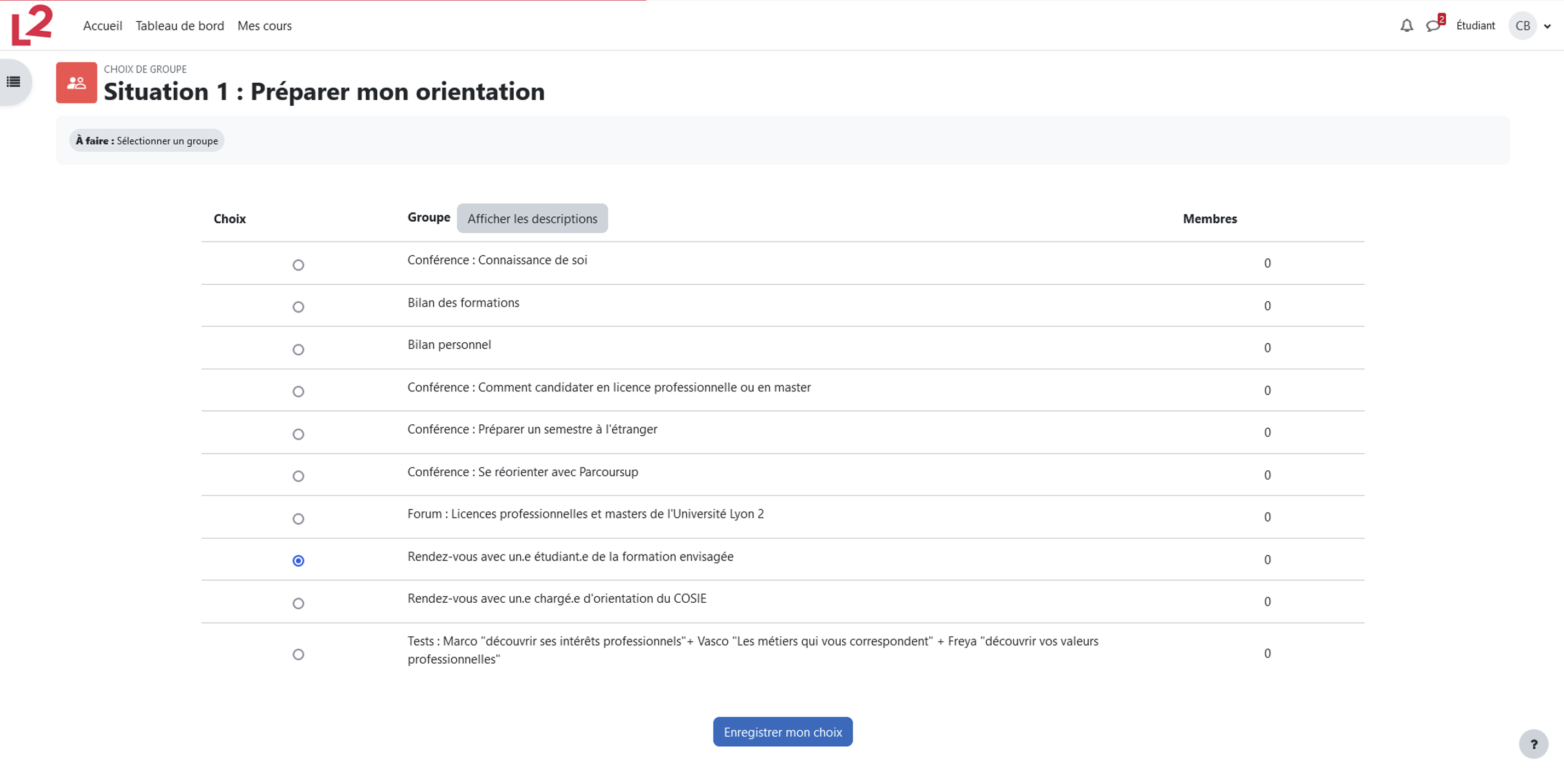Click the CHOIX DE GROUPE label
This screenshot has width=1564, height=784.
tap(145, 69)
